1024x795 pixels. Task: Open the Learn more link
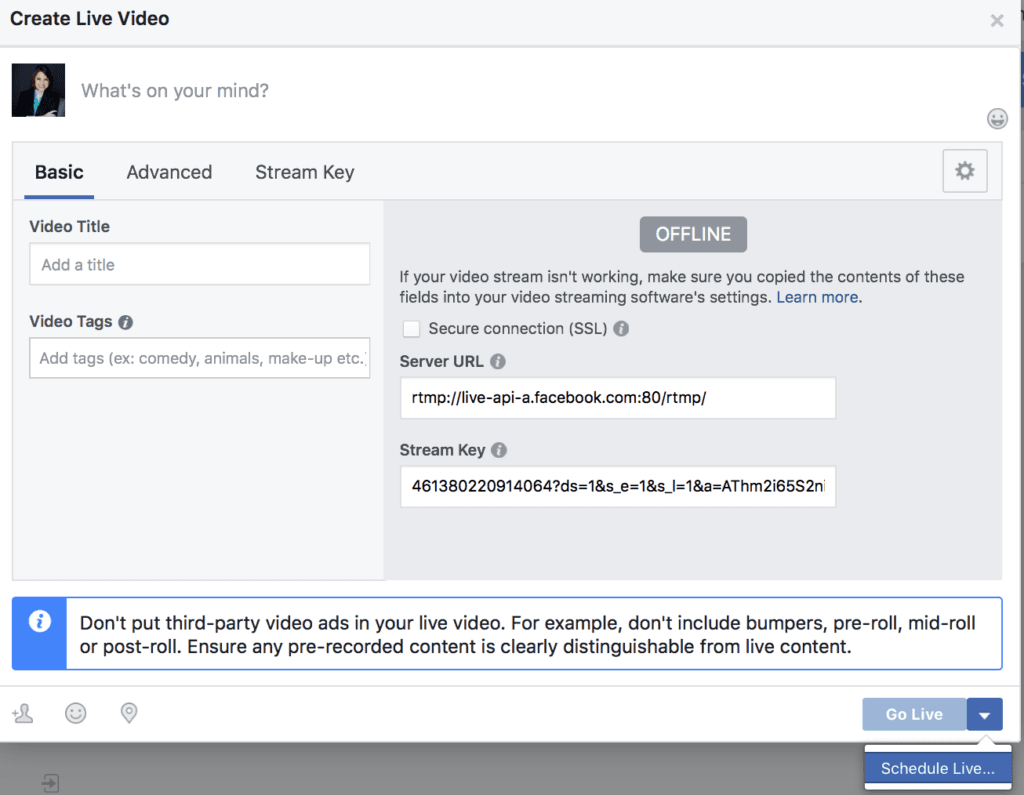pos(817,297)
